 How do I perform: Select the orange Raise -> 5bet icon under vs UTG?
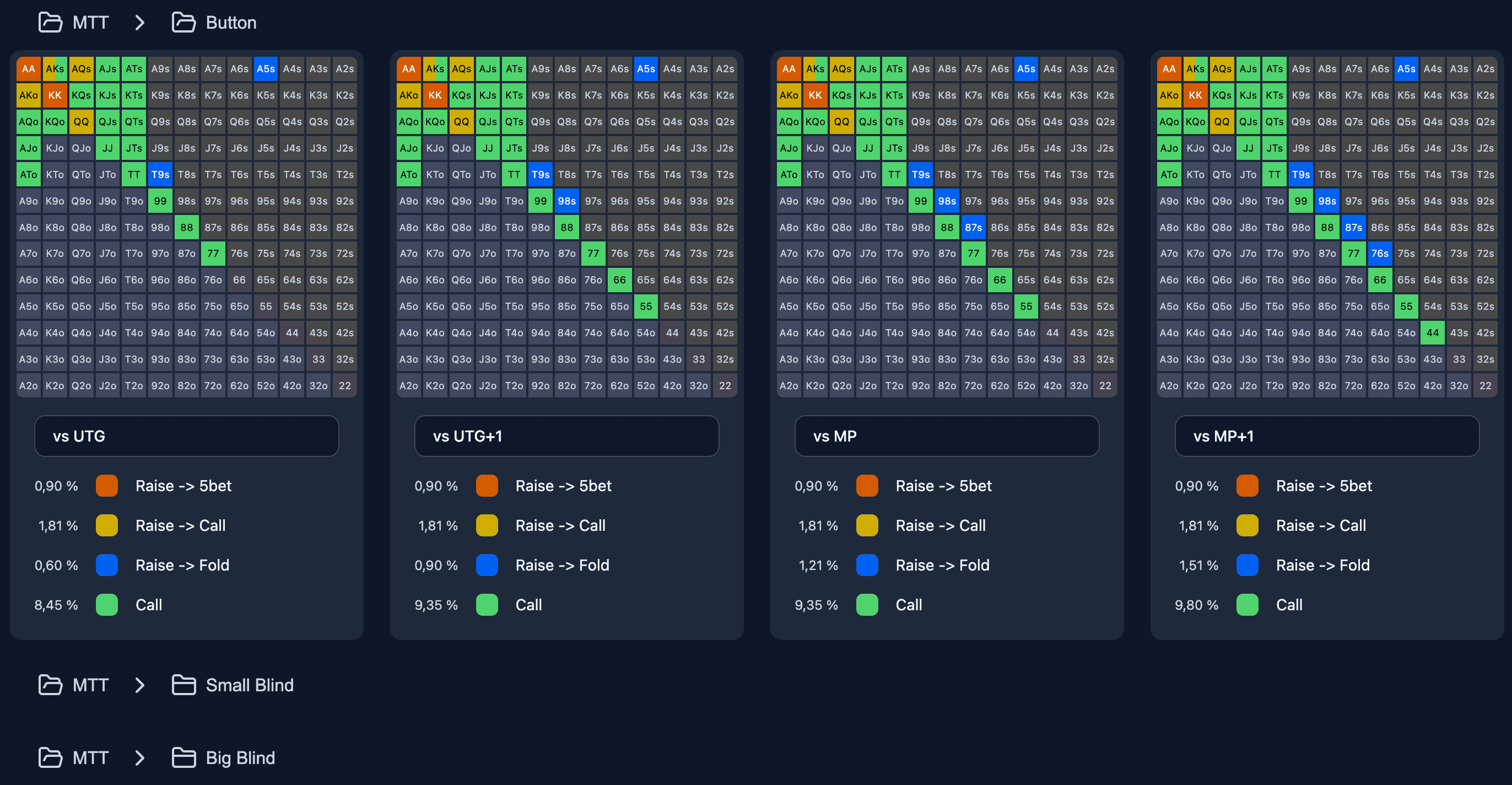pos(106,486)
